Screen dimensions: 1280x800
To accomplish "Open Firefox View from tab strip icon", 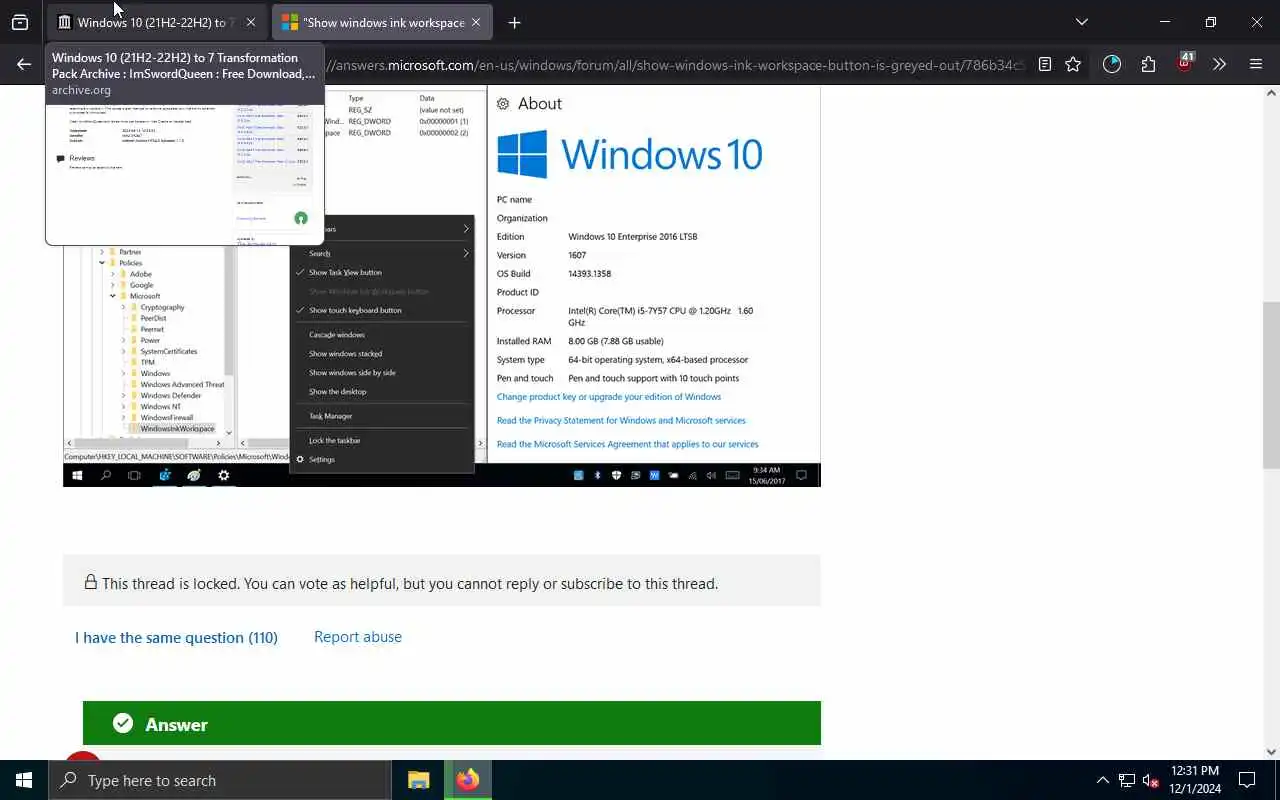I will (x=20, y=22).
